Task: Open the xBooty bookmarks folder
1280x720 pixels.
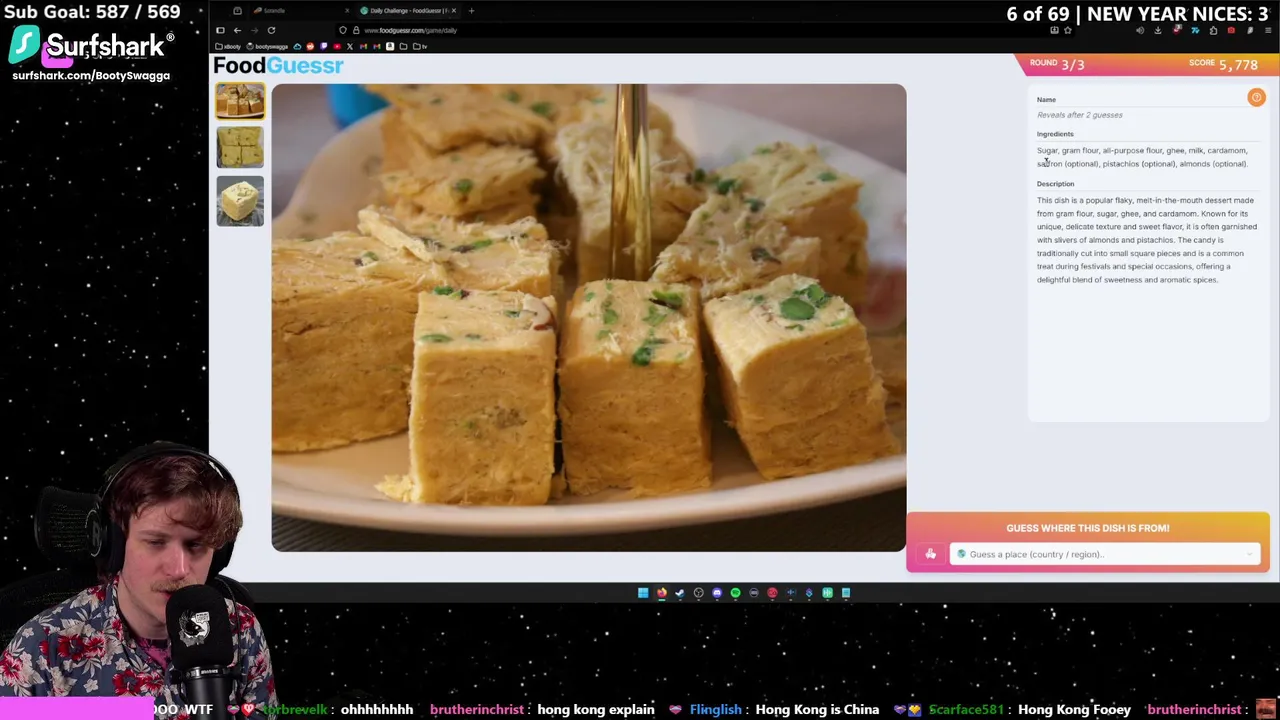Action: 228,46
